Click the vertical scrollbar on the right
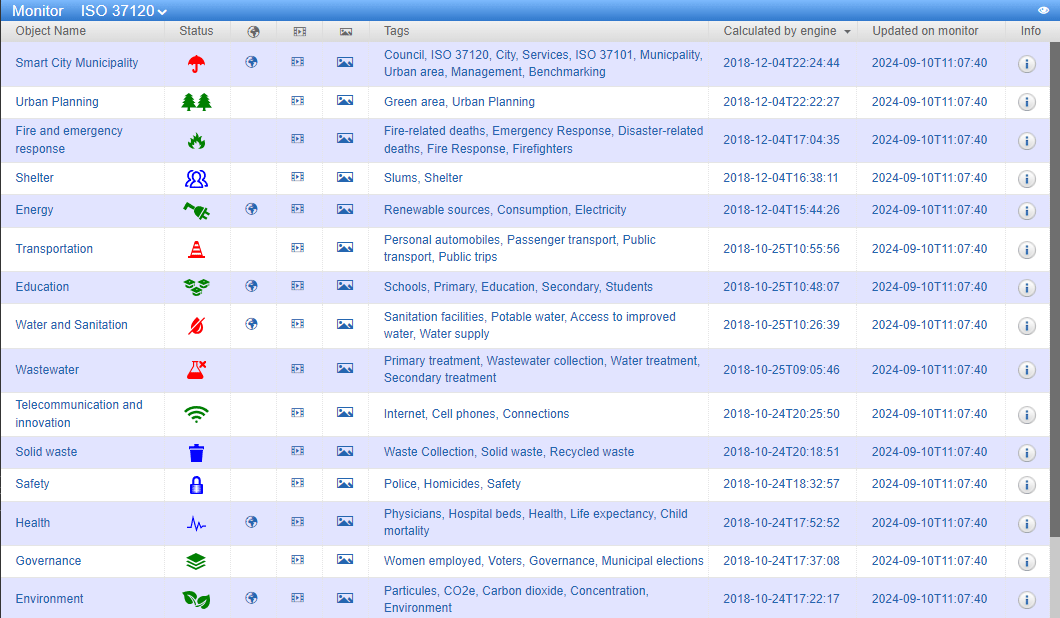Viewport: 1060px width, 618px height. [x=1055, y=300]
